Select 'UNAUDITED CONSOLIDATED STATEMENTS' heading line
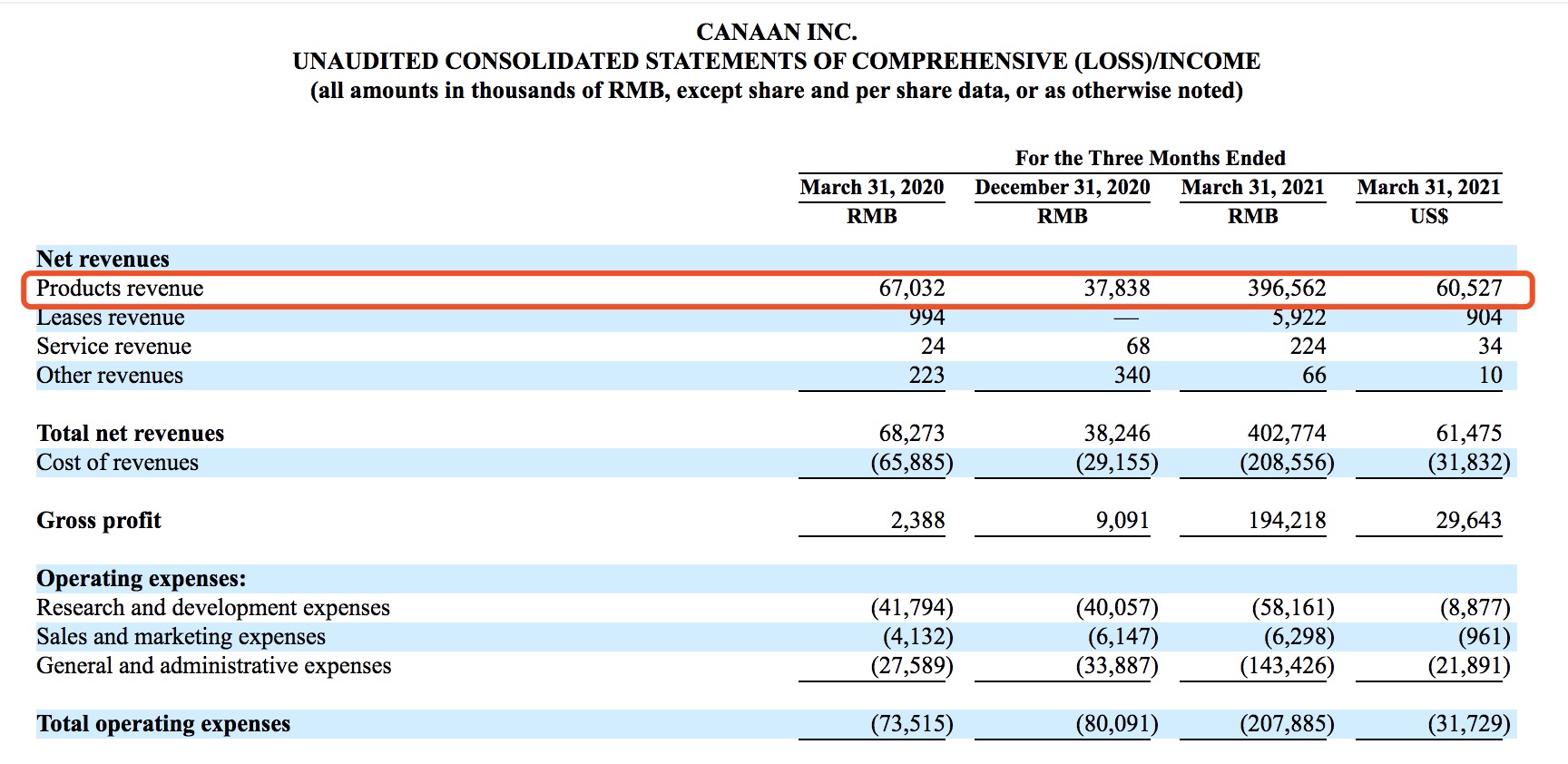 pos(776,61)
